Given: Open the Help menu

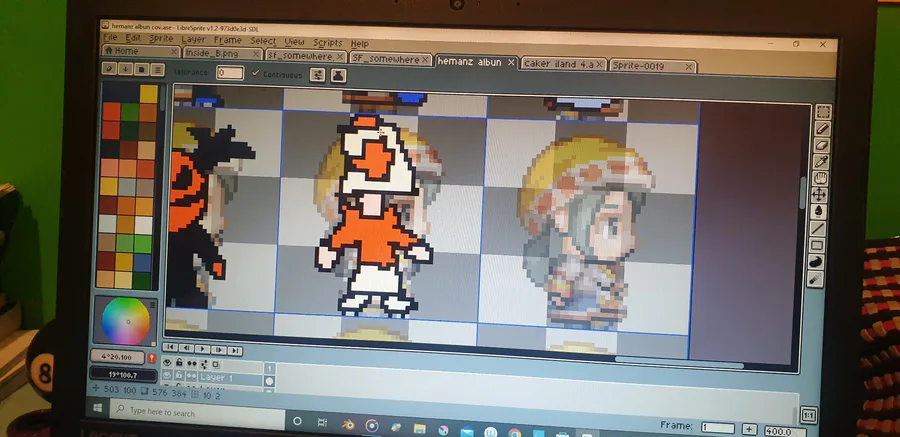Looking at the screenshot, I should tap(360, 44).
